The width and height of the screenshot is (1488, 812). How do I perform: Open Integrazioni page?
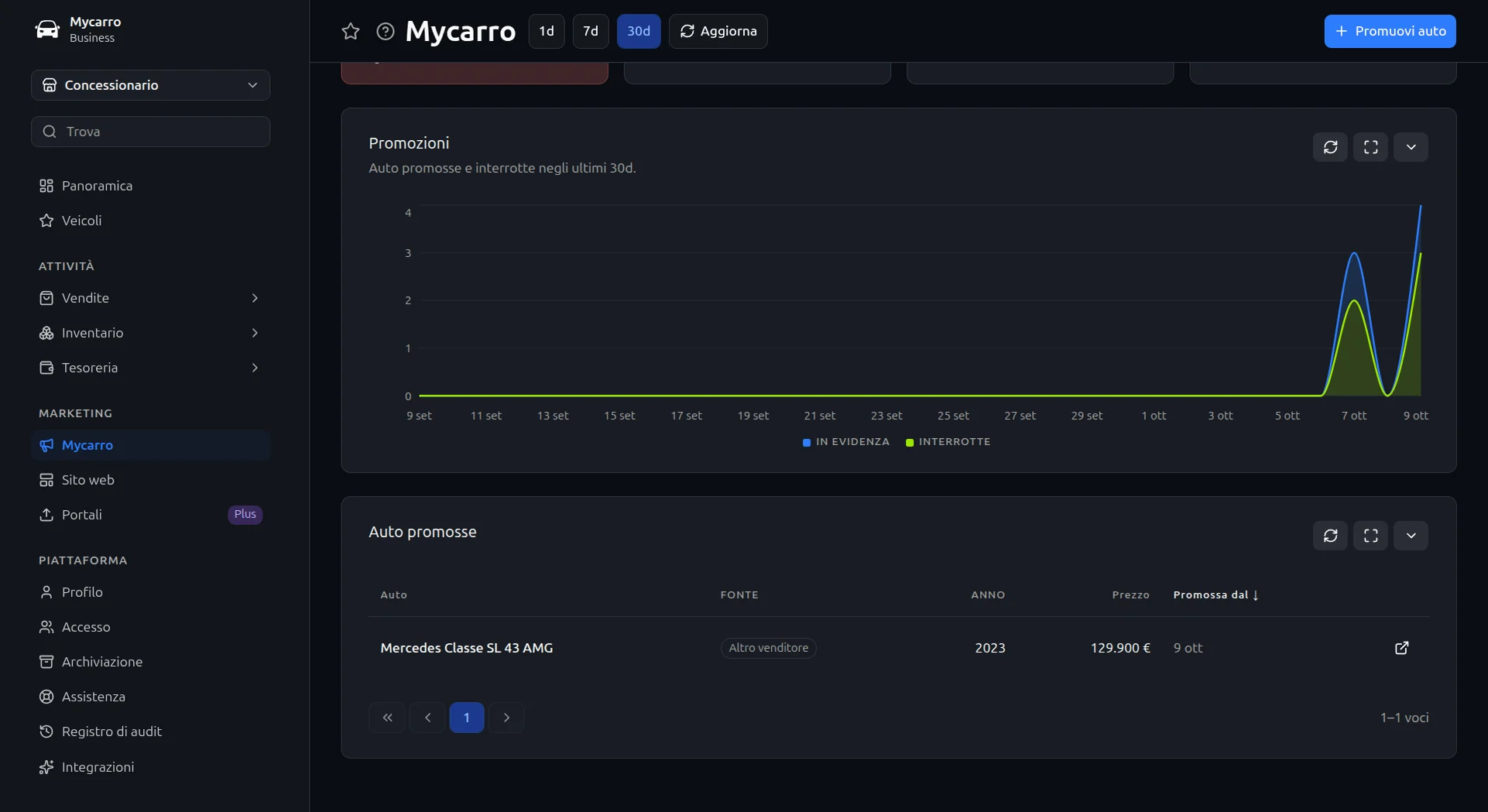[x=150, y=767]
